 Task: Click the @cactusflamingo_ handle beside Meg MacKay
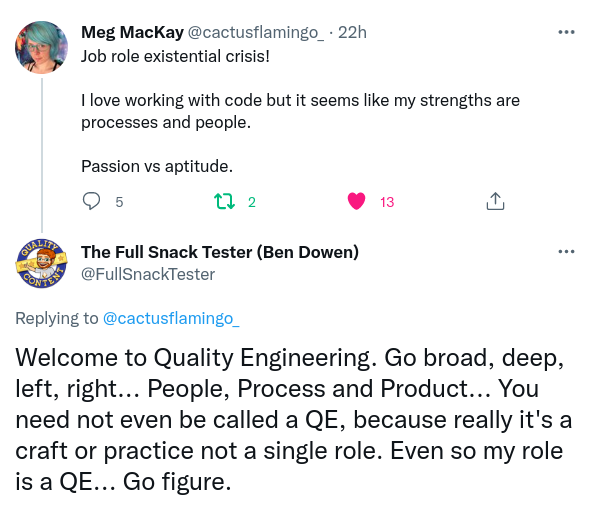256,33
